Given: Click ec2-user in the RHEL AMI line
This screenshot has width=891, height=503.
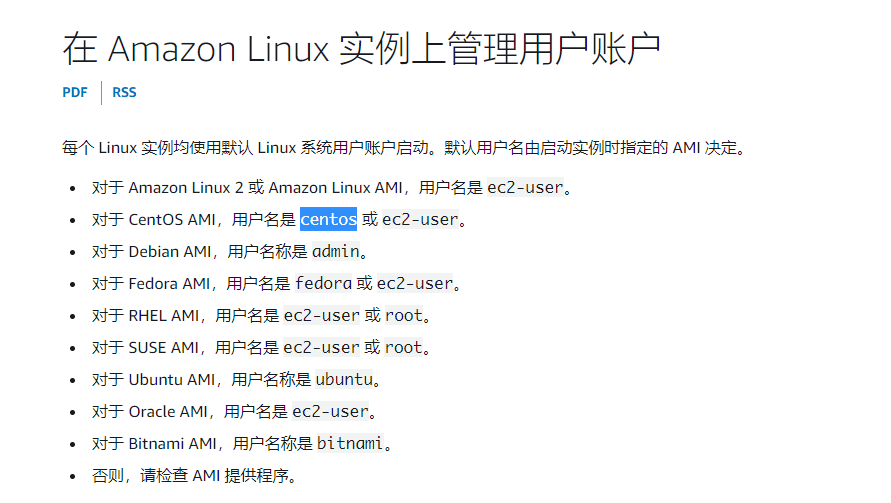Looking at the screenshot, I should tap(321, 315).
